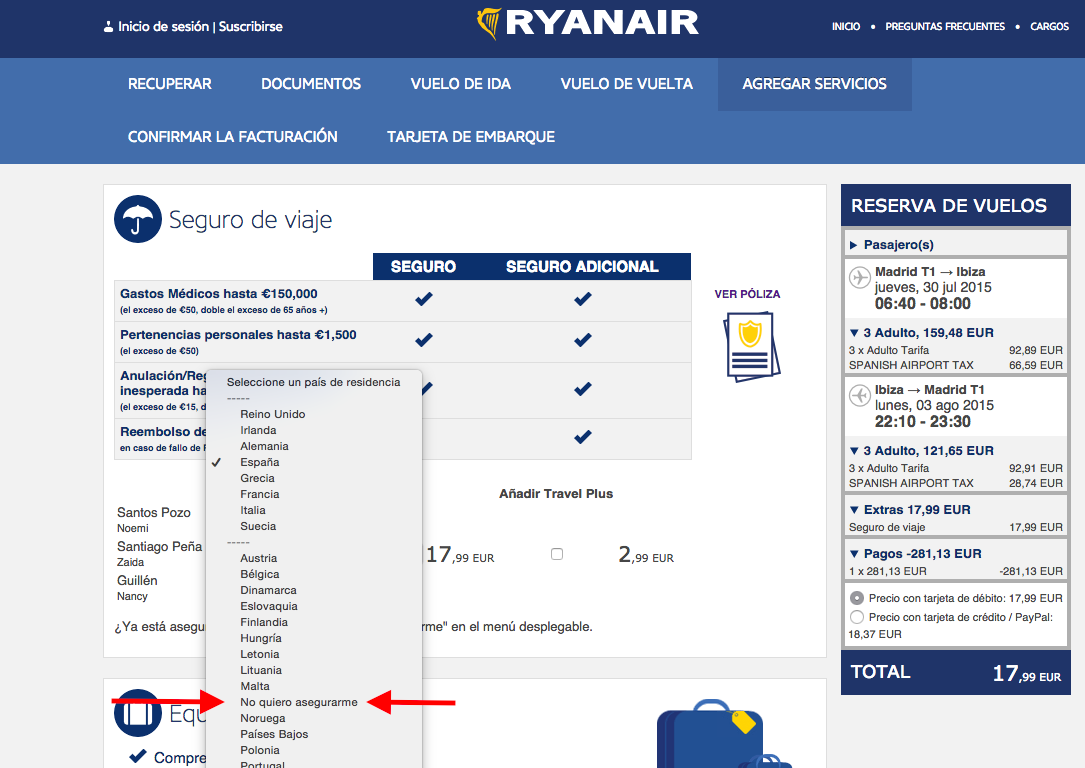The height and width of the screenshot is (768, 1085).
Task: Click the SEGURO ADICIONAL column header
Action: tap(582, 266)
